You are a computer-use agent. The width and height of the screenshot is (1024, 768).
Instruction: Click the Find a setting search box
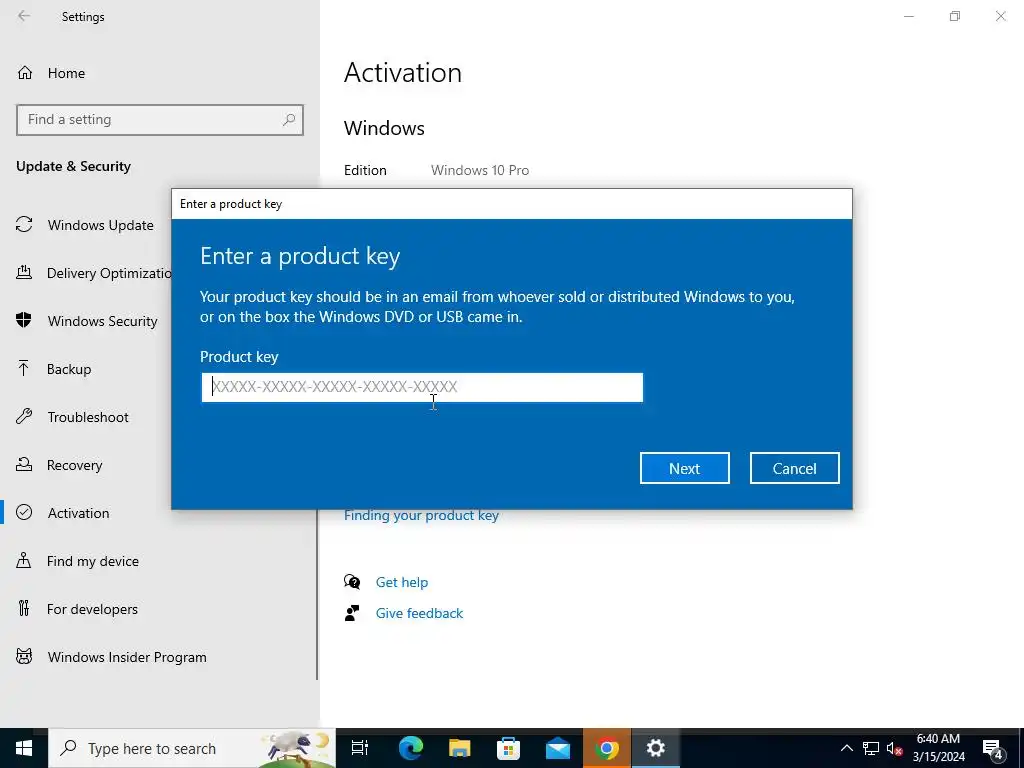tap(160, 120)
